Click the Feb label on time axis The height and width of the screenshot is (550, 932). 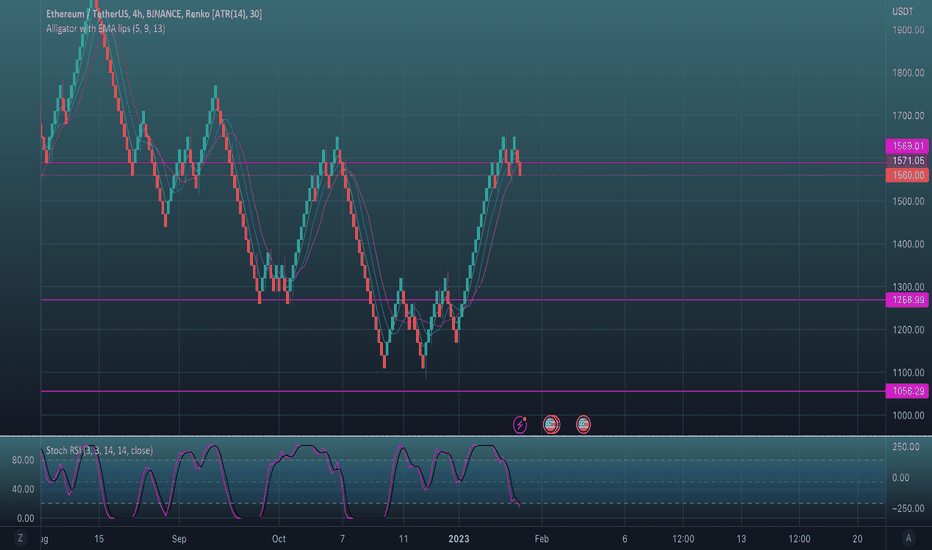point(541,539)
